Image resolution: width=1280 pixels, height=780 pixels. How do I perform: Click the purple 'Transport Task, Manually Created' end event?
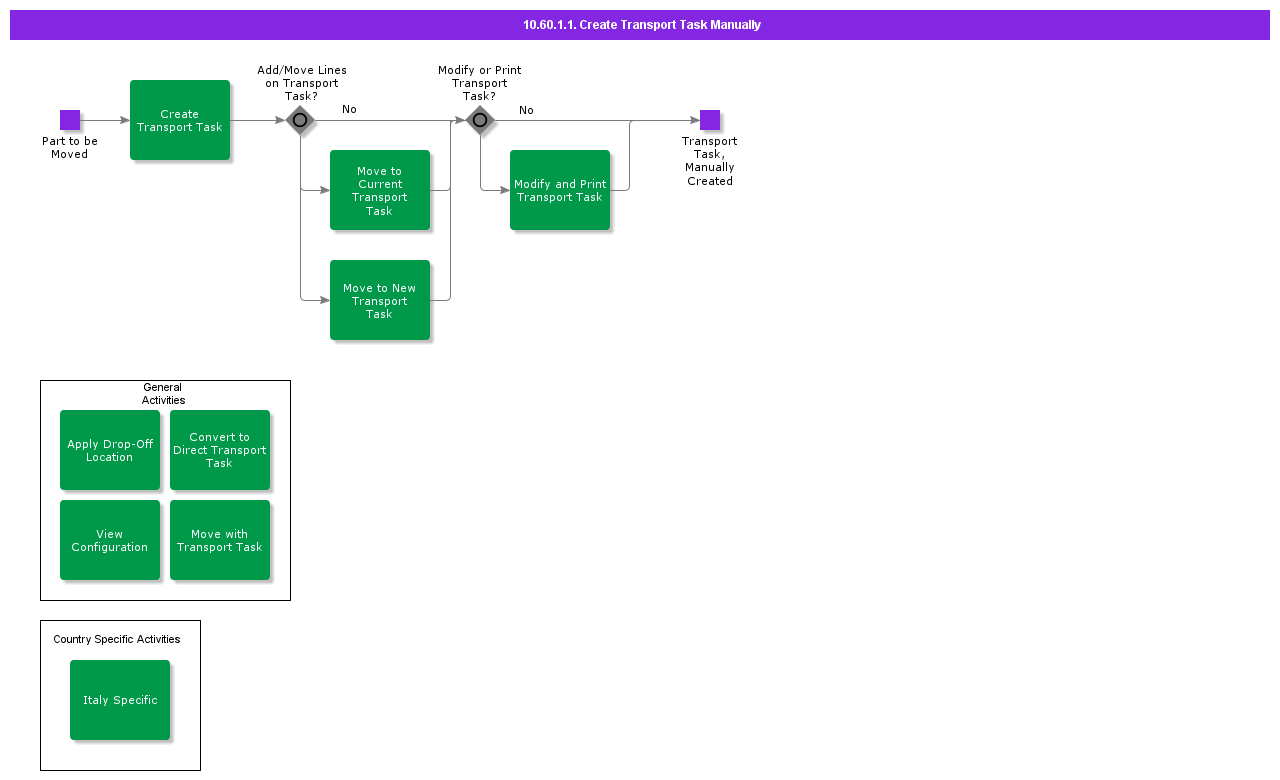[710, 120]
